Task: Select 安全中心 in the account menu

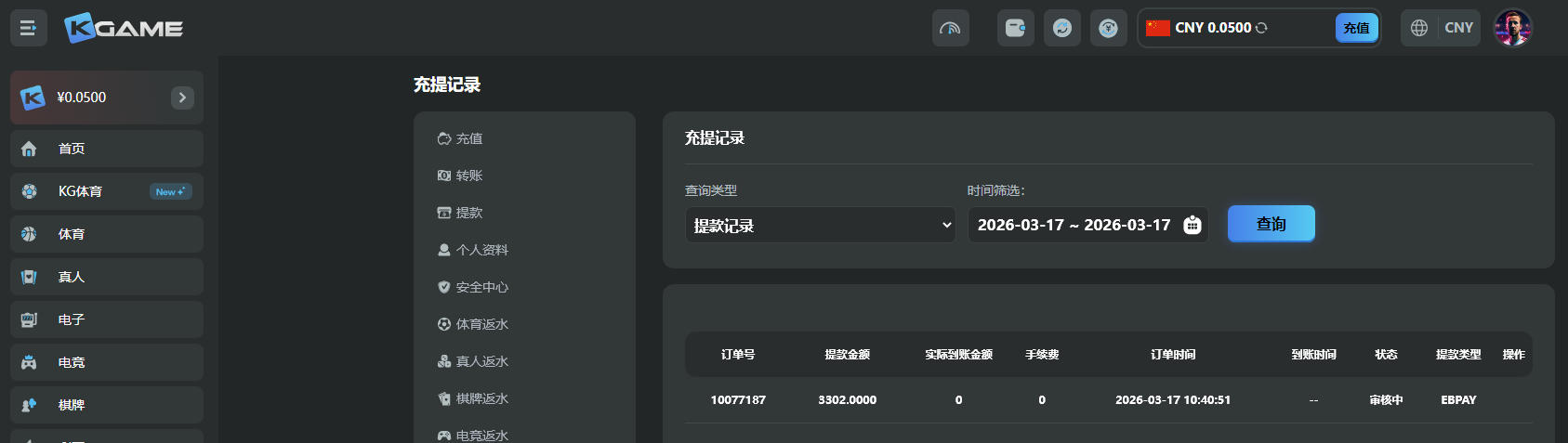Action: (x=481, y=287)
